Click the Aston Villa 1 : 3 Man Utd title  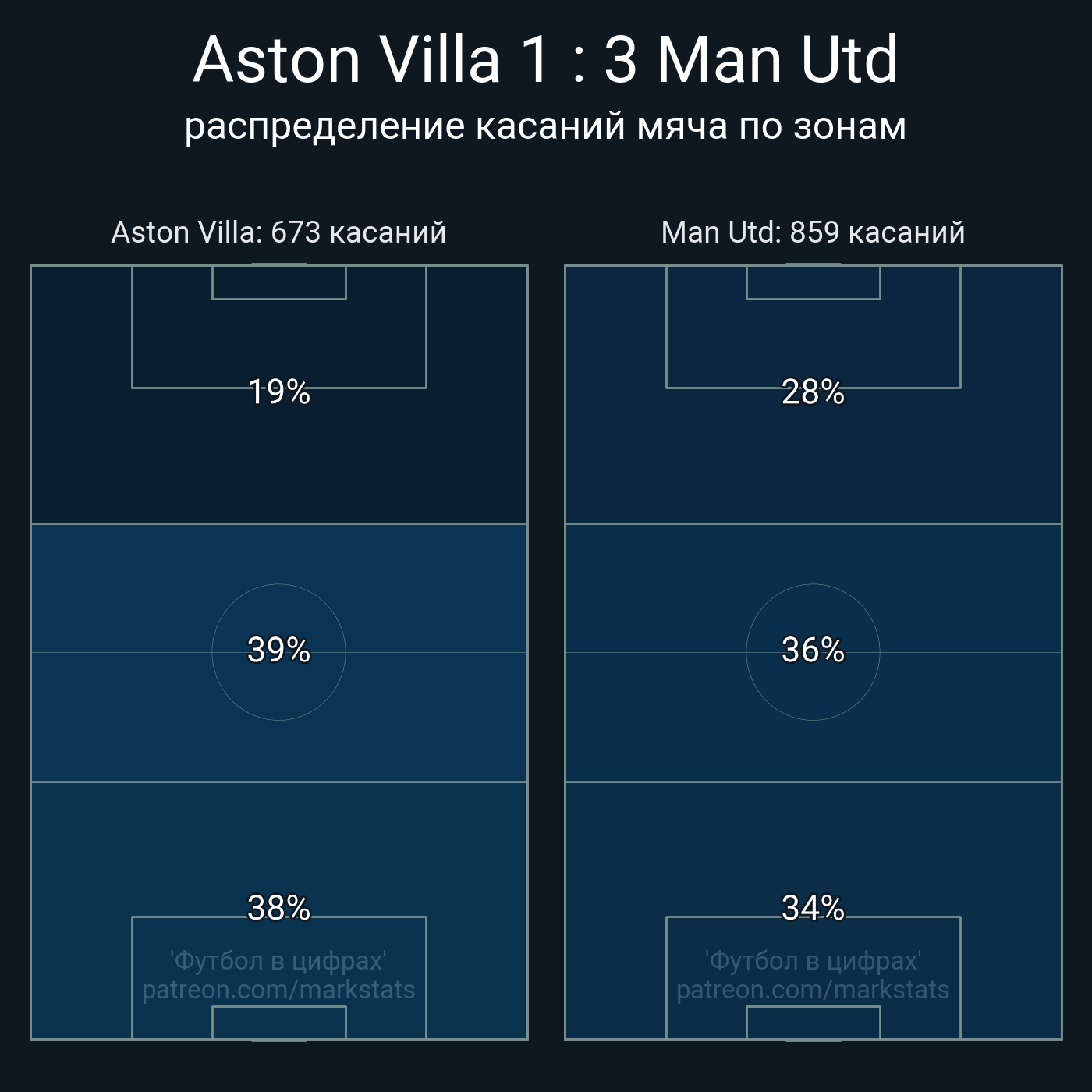(x=546, y=60)
